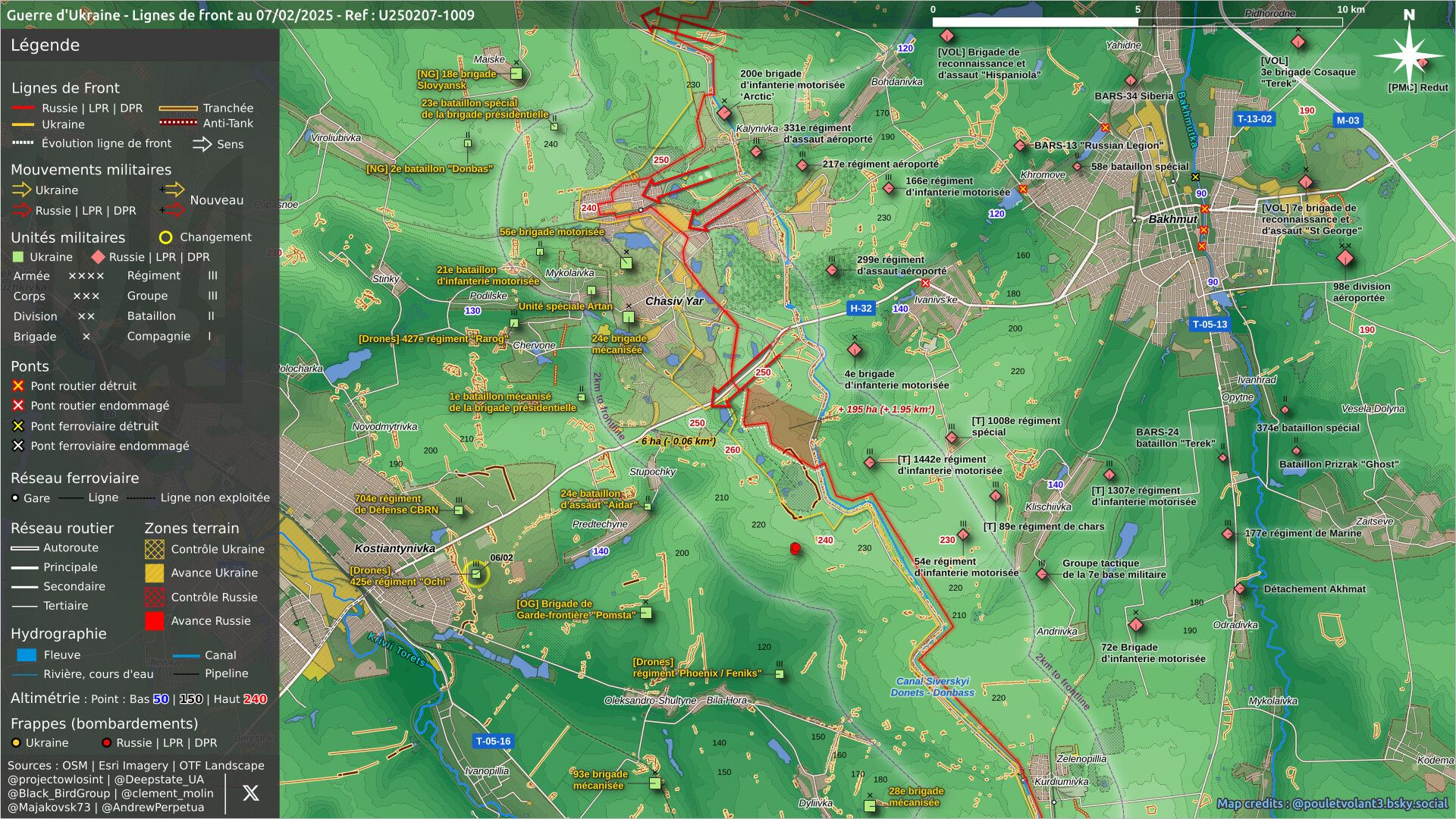1456x819 pixels.
Task: Click the Sens direction arrow in legend
Action: 202,144
